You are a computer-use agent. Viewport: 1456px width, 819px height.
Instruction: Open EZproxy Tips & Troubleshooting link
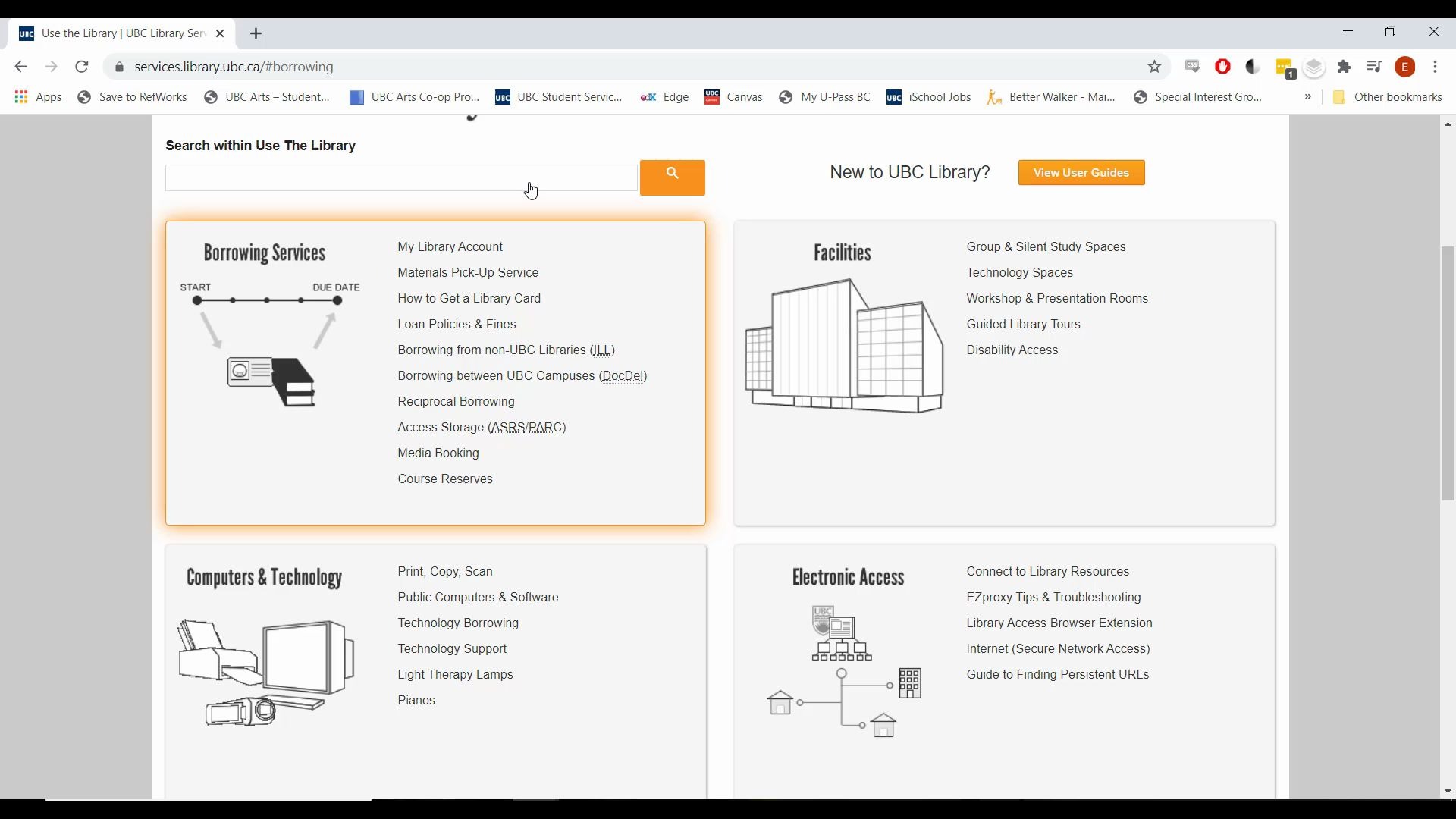[x=1054, y=598]
